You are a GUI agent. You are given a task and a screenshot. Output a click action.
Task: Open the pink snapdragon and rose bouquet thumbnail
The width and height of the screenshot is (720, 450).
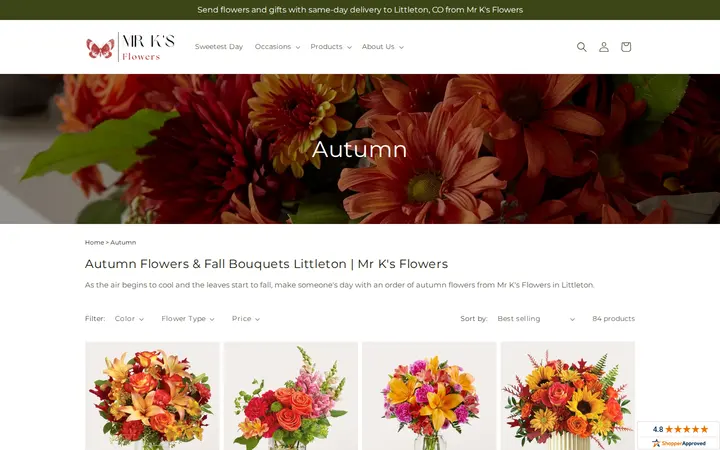(x=291, y=396)
